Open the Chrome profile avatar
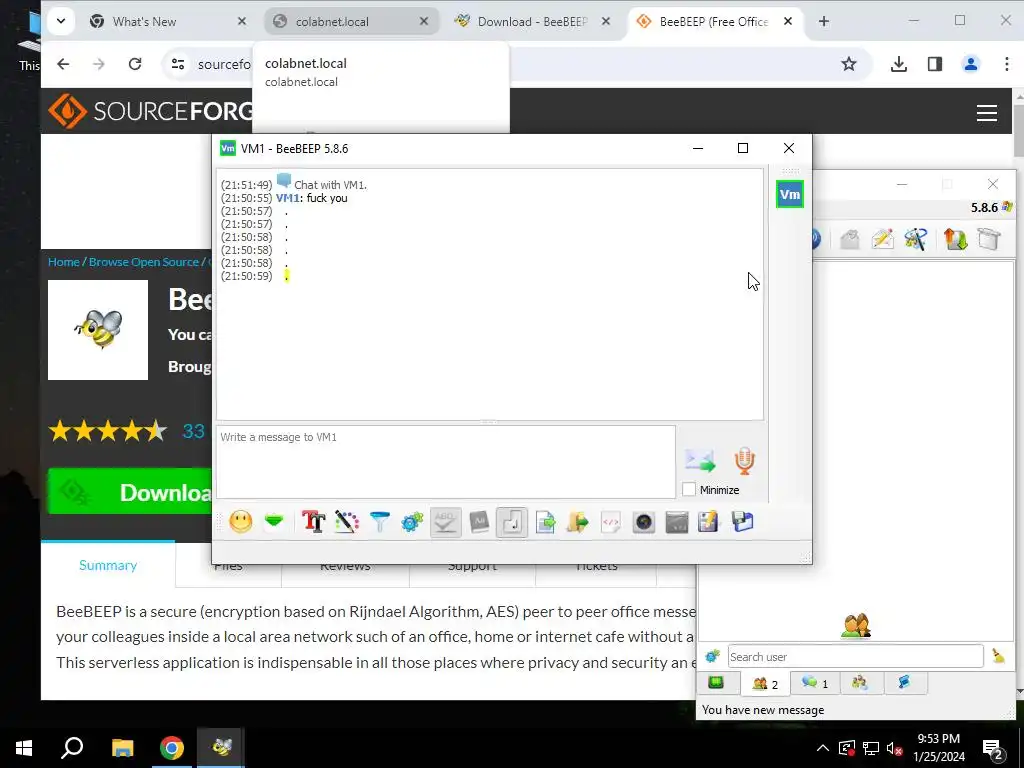The height and width of the screenshot is (768, 1024). [x=971, y=64]
